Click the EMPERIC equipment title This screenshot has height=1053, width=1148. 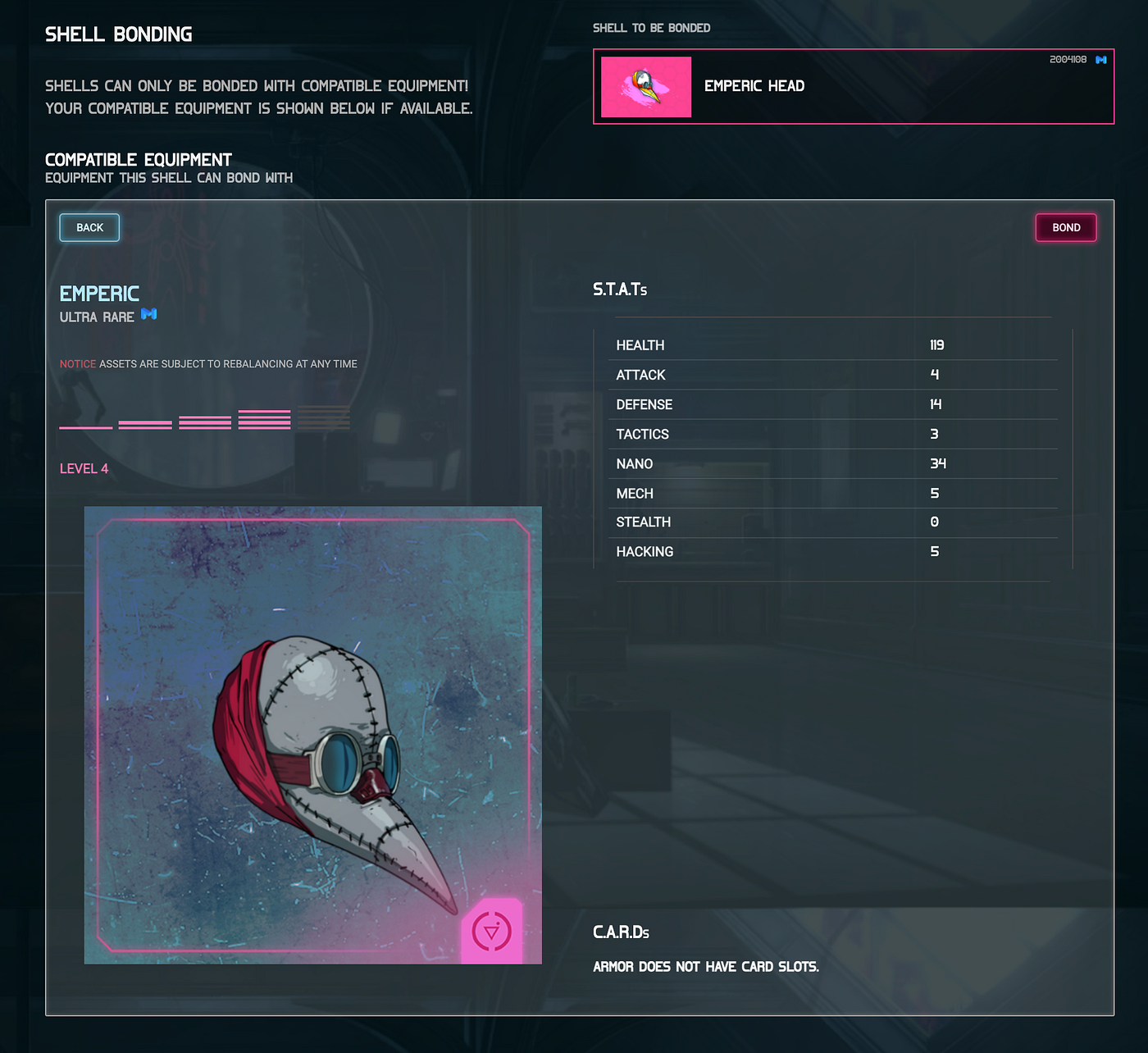click(x=99, y=294)
